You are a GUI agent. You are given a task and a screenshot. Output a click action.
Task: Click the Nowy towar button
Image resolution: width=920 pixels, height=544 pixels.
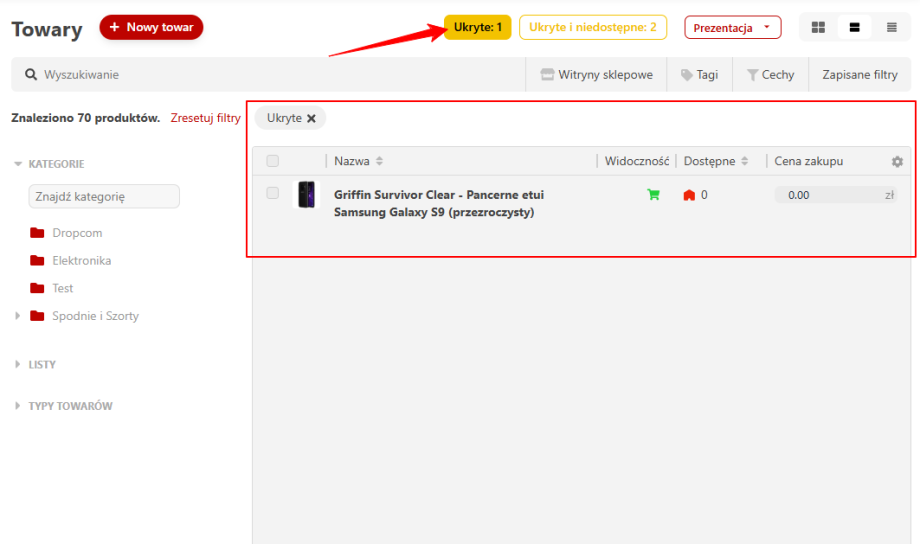(151, 28)
